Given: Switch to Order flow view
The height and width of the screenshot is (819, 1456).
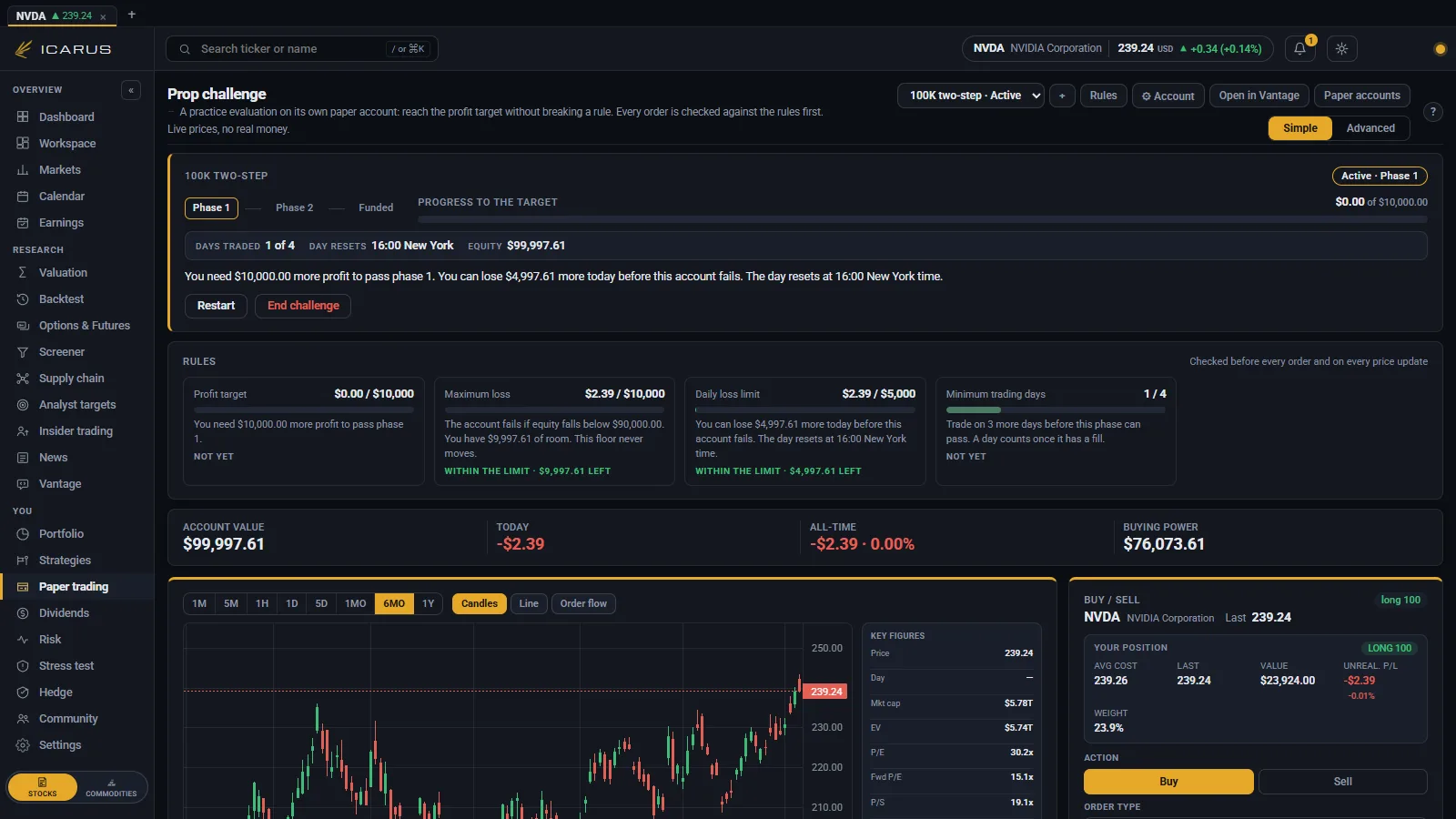Looking at the screenshot, I should pos(583,603).
